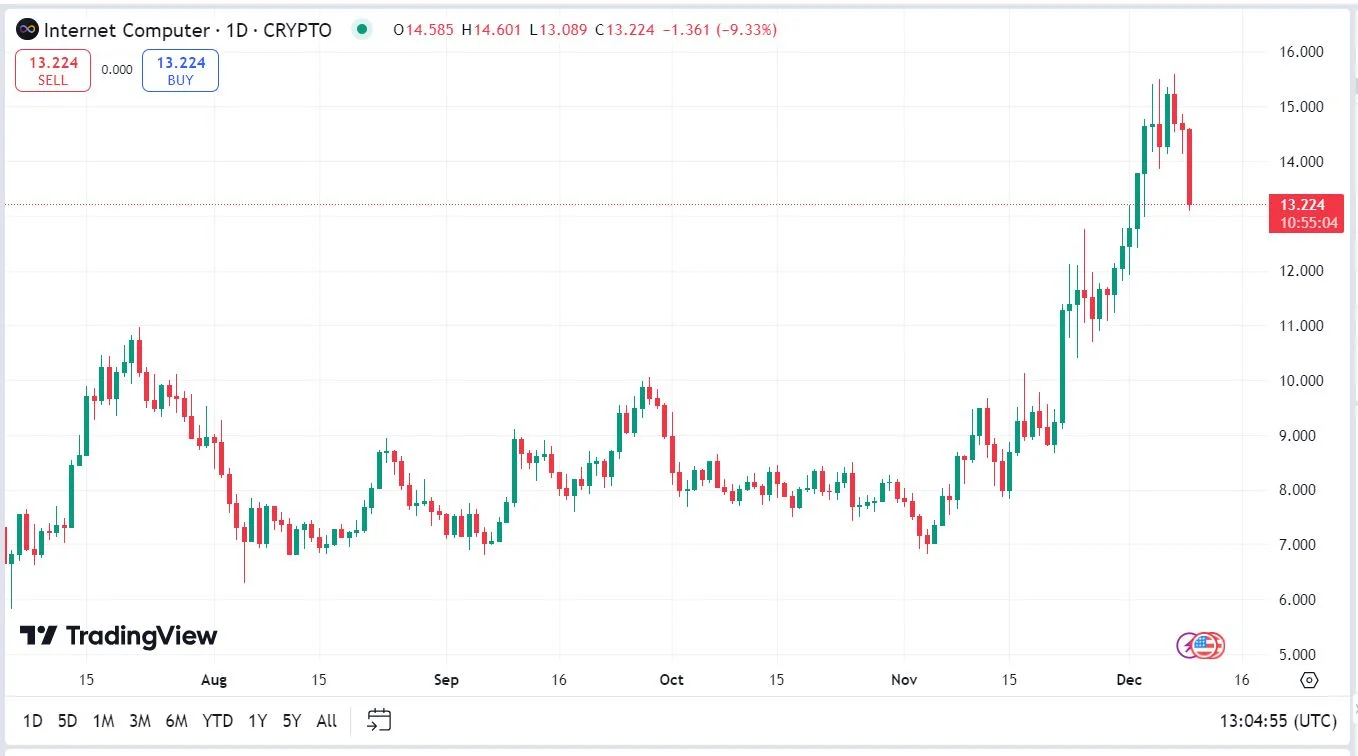Select the 5D time range
Screen dimensions: 1358x756
click(x=67, y=721)
